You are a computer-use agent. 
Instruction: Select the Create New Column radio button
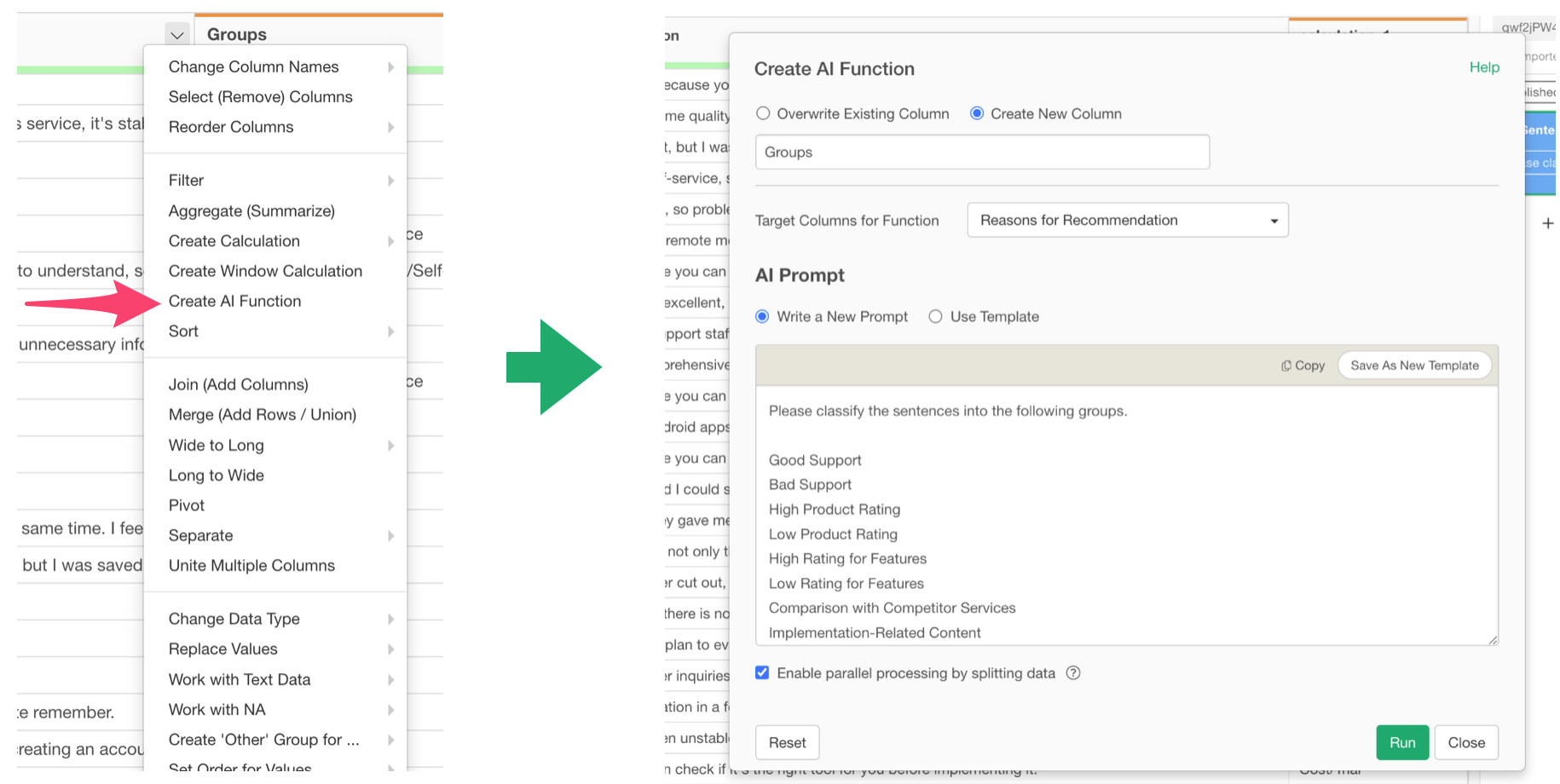point(977,113)
